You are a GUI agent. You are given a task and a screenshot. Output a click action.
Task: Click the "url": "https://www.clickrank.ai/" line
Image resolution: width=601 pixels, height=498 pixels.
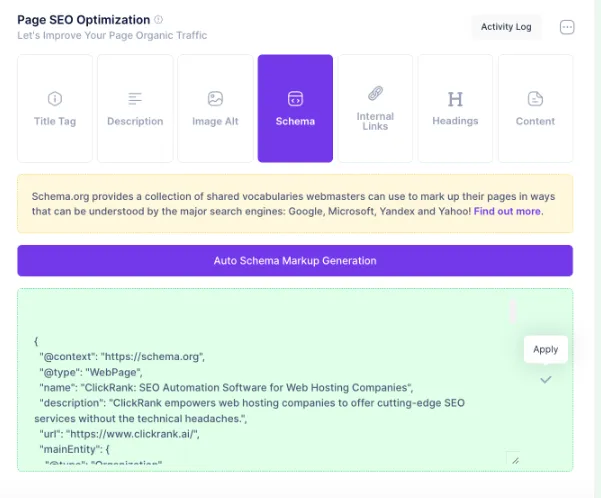[x=120, y=434]
